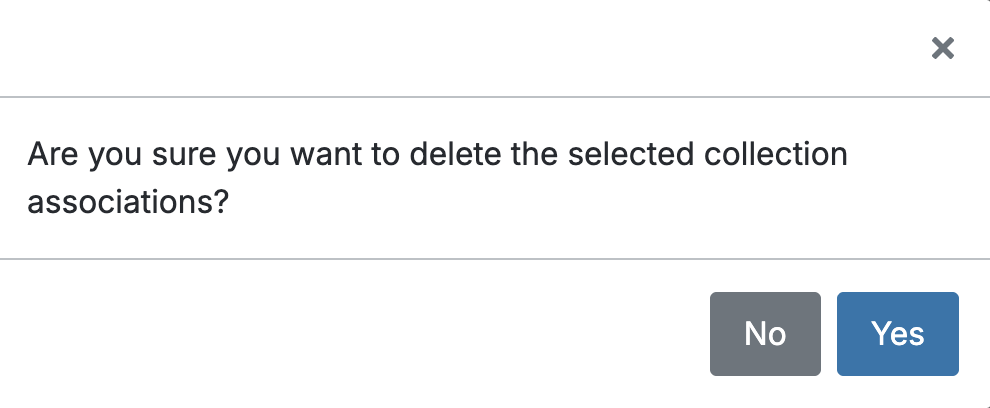Viewport: 990px width, 408px height.
Task: Select Yes in the delete confirmation
Action: tap(897, 334)
